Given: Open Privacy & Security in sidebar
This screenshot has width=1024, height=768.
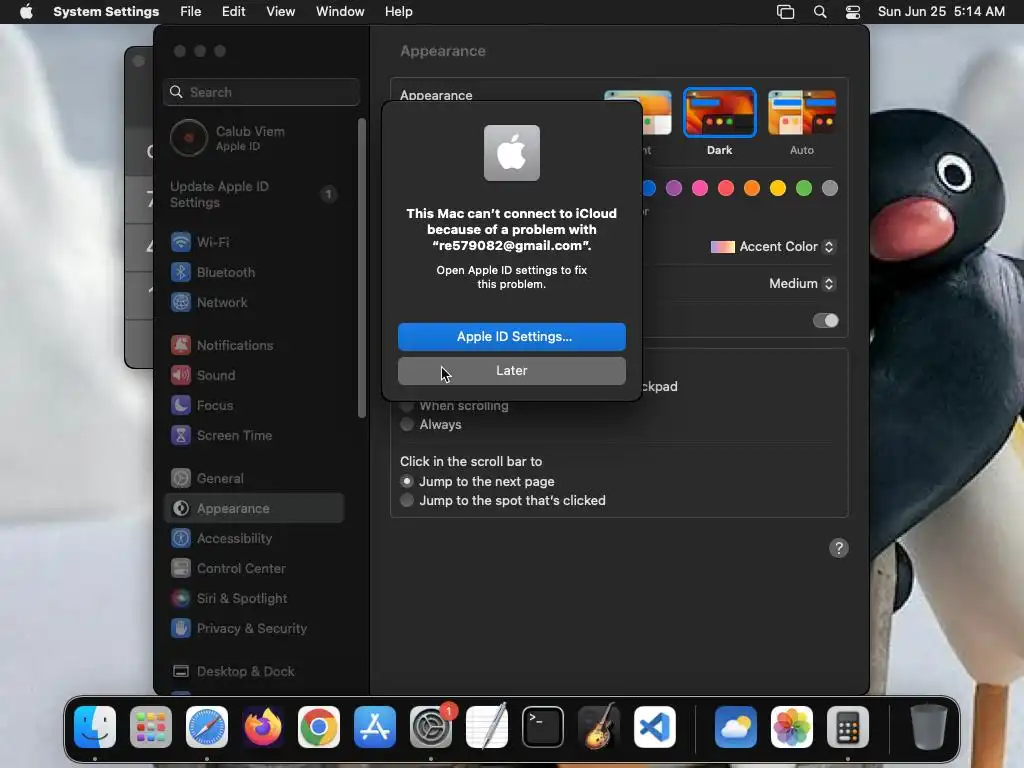Looking at the screenshot, I should (x=254, y=629).
